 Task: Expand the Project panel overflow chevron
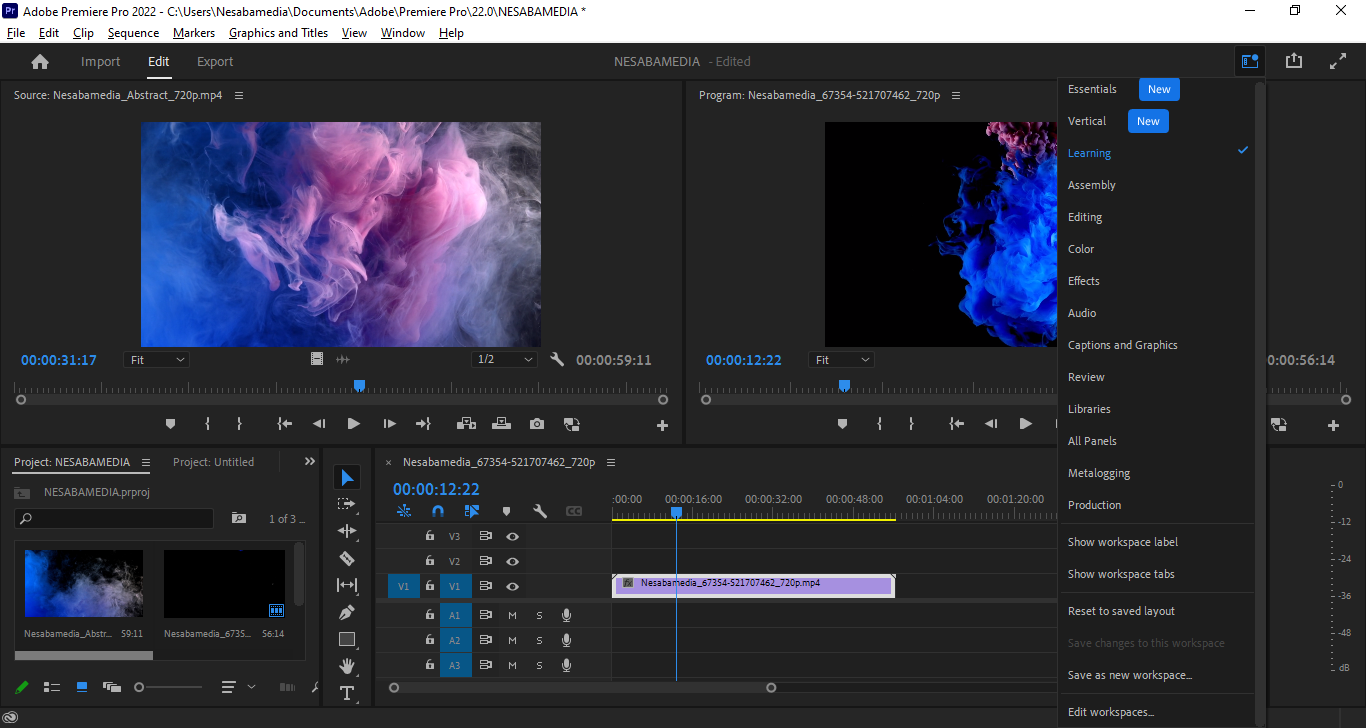(x=310, y=462)
